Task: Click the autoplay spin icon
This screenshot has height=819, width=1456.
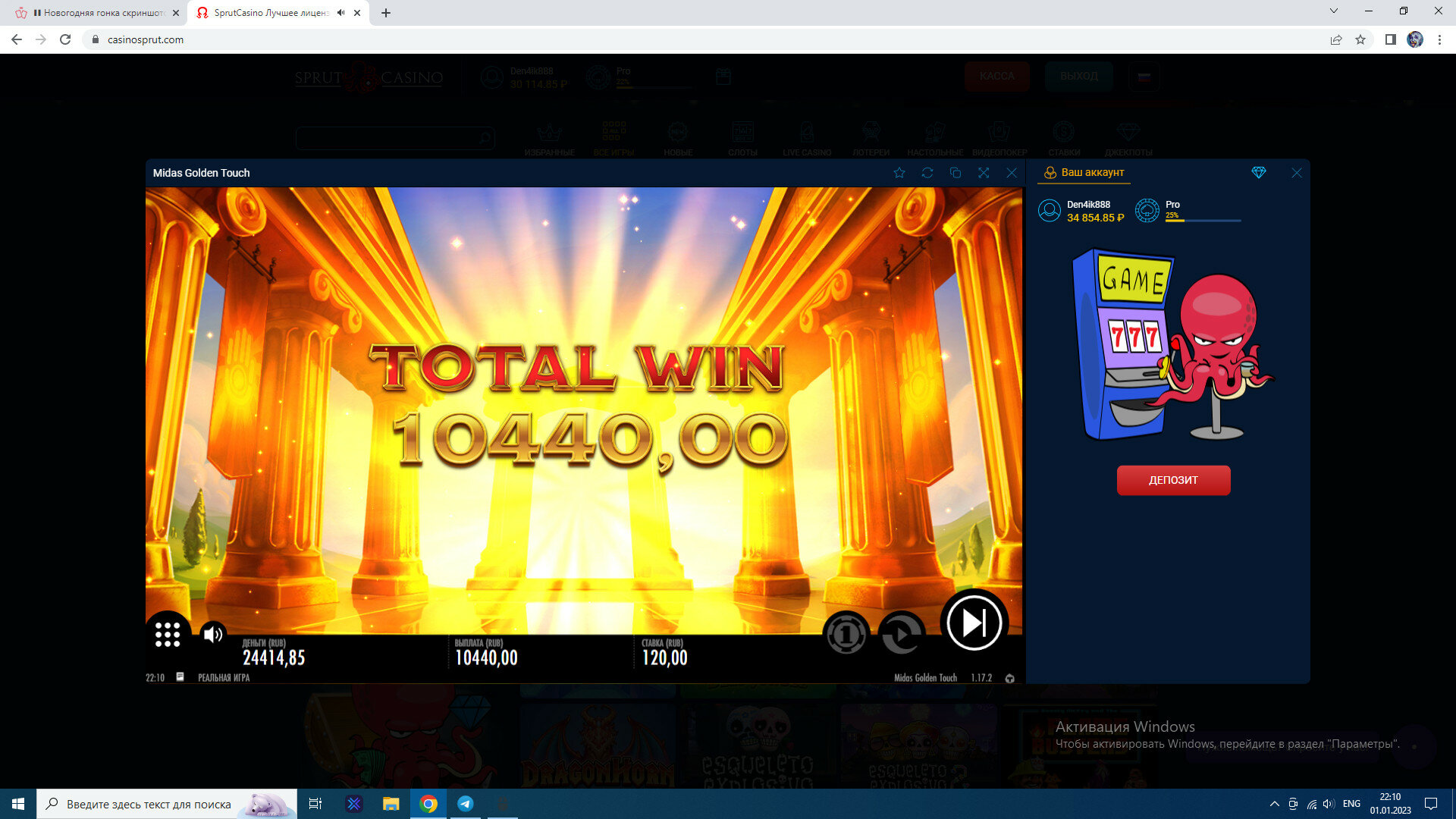Action: tap(901, 633)
